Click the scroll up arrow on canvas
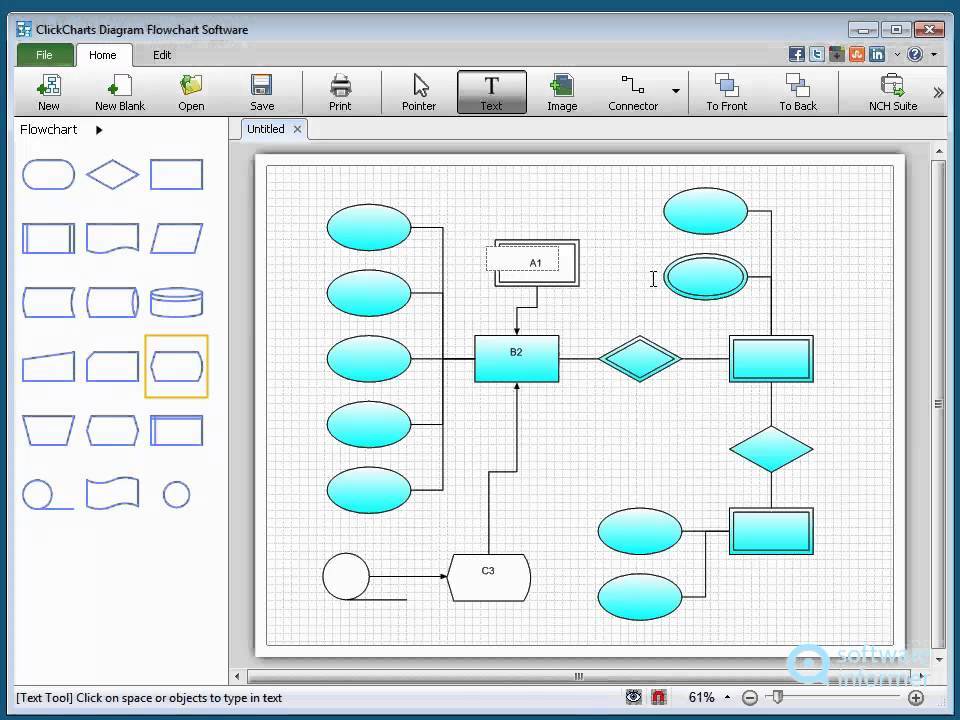 [939, 151]
